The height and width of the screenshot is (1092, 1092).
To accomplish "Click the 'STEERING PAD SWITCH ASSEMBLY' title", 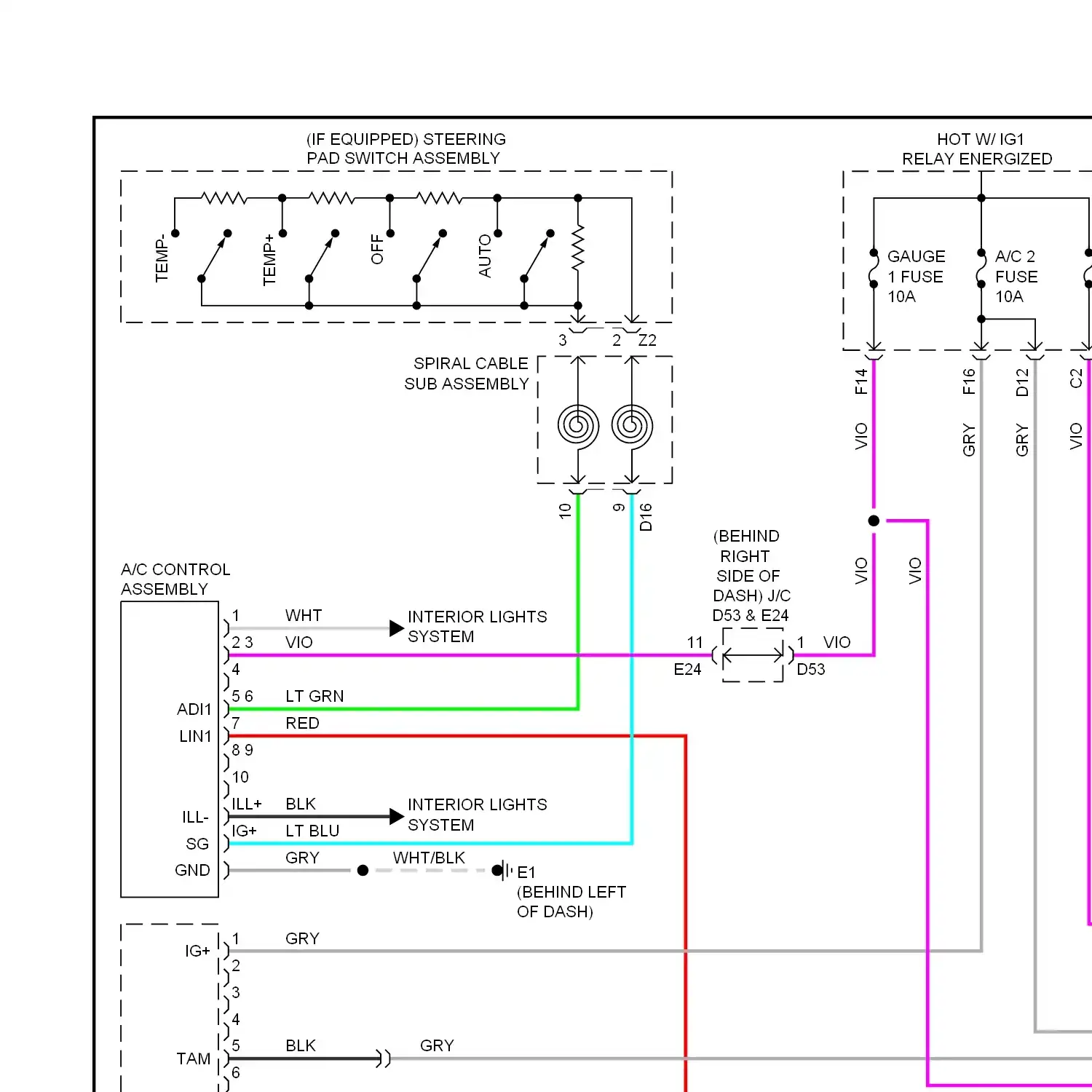I will click(406, 149).
